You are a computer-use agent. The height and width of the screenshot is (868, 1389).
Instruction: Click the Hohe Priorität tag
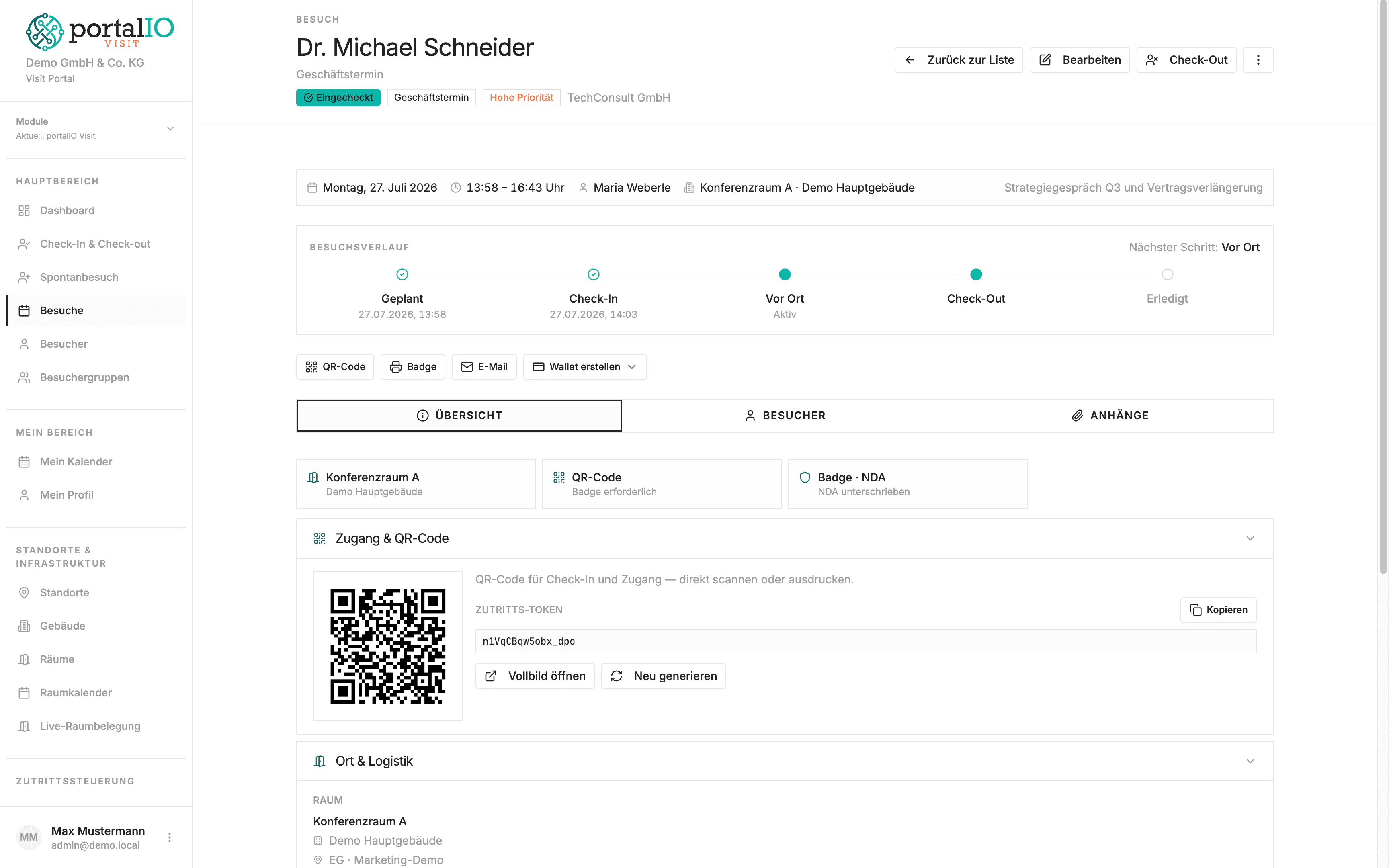pyautogui.click(x=521, y=98)
